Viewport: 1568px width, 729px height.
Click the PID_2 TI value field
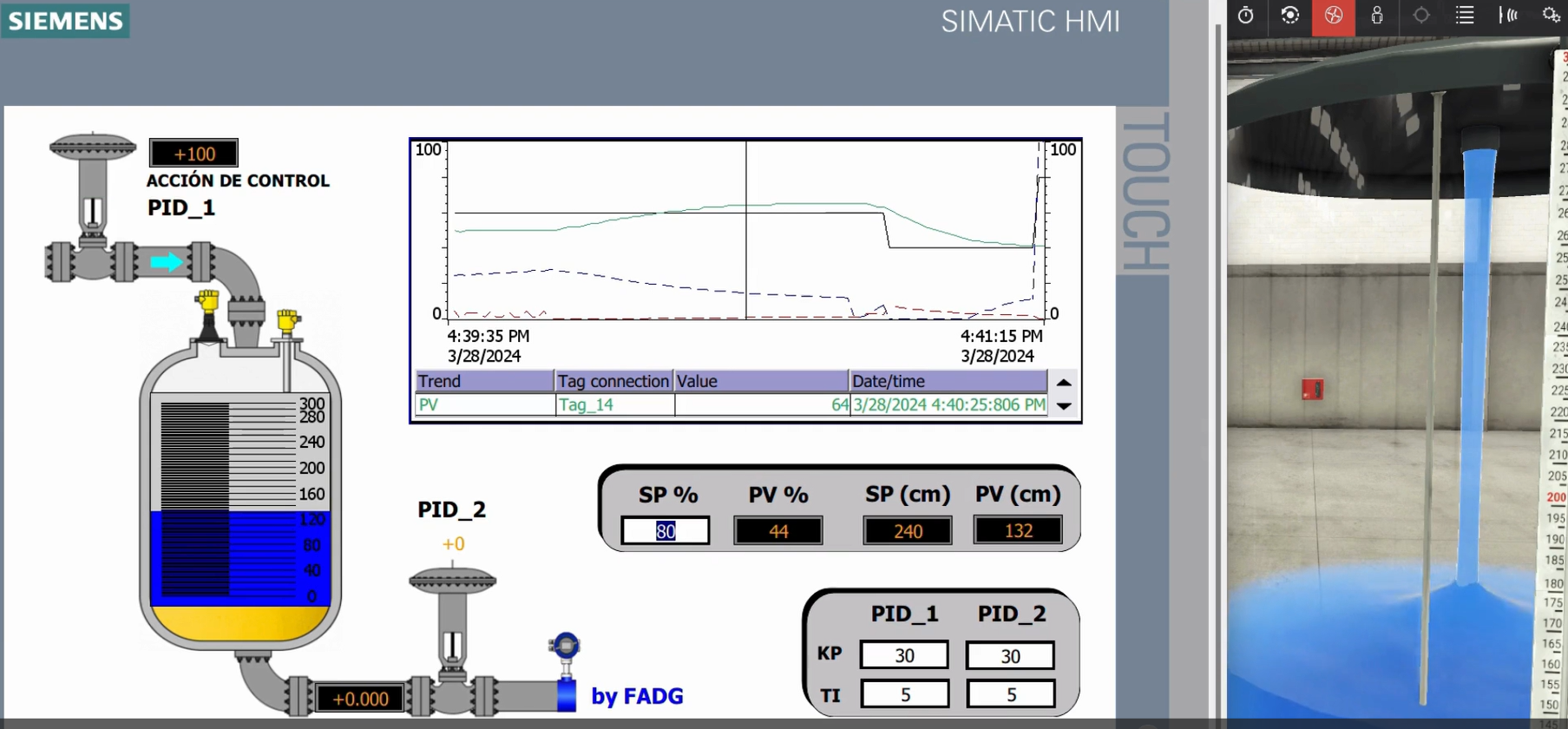(1010, 694)
